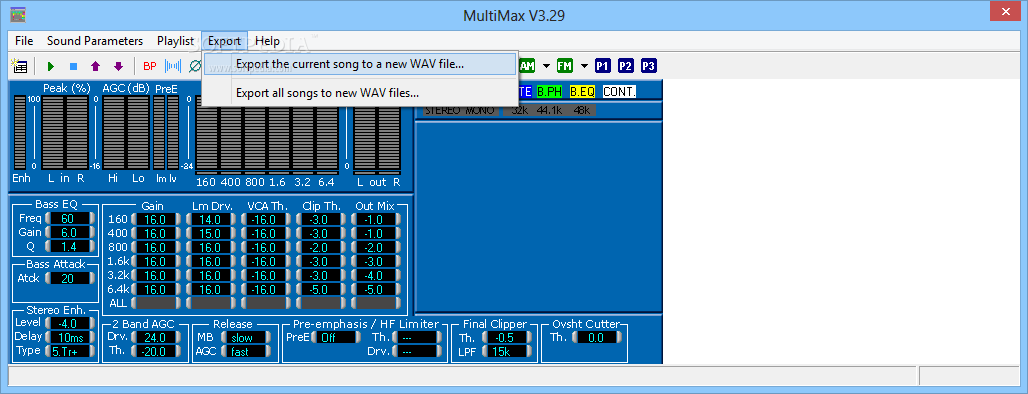Toggle the red BP bypass icon
The image size is (1028, 394).
(x=150, y=66)
